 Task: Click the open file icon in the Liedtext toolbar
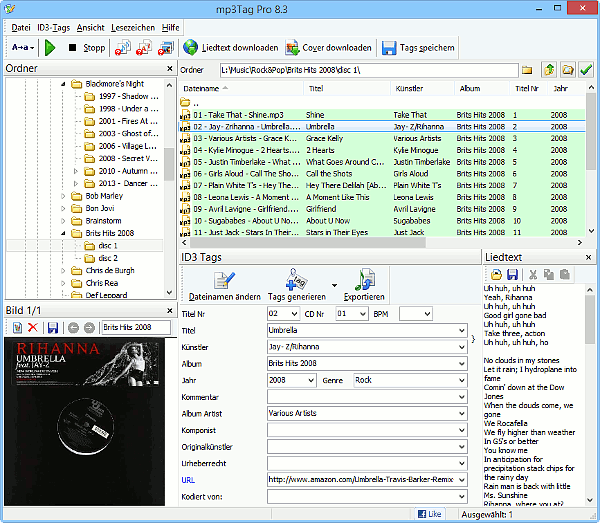click(496, 274)
